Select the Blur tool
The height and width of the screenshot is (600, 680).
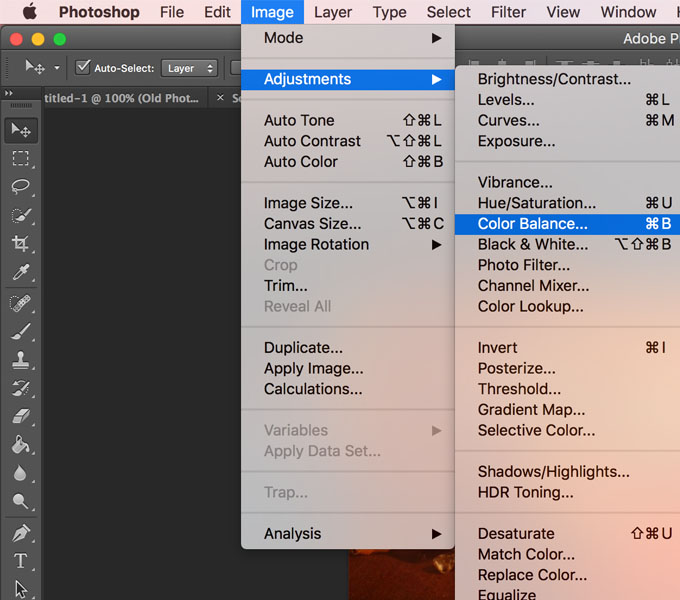20,473
